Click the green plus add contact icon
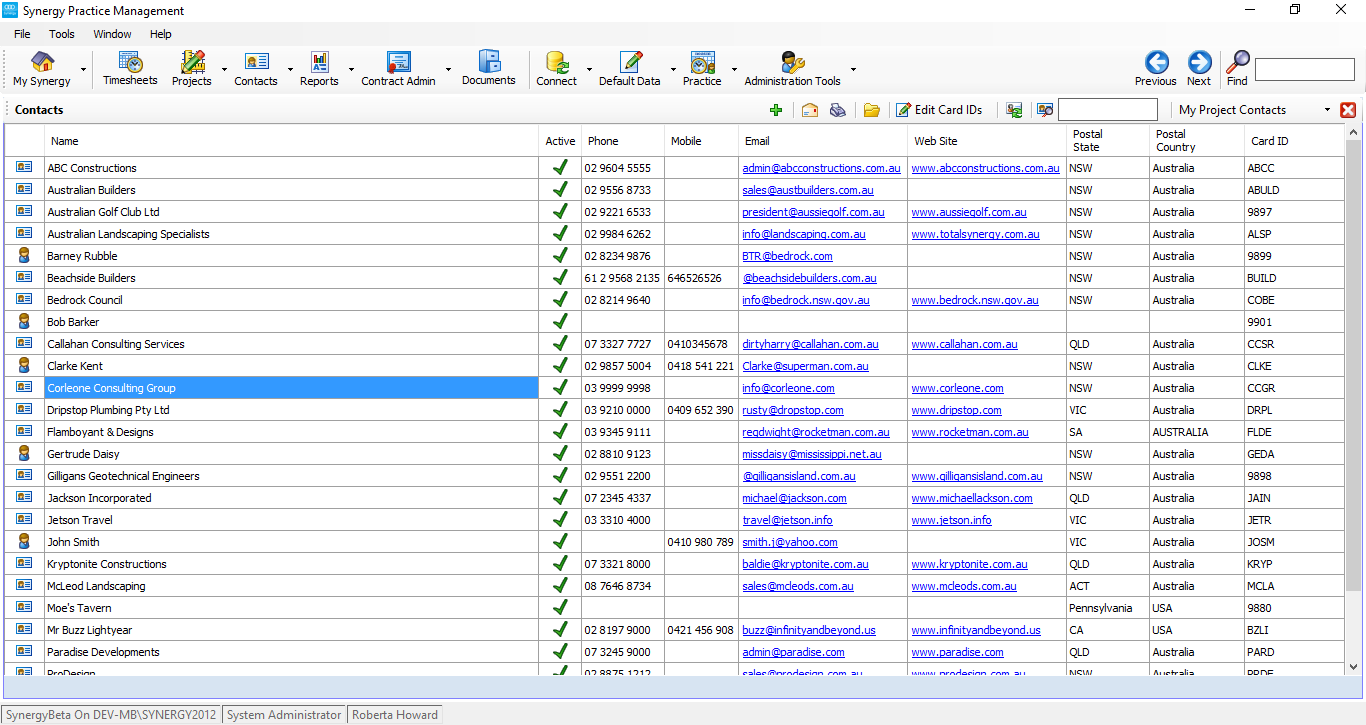The image size is (1366, 725). (x=776, y=110)
